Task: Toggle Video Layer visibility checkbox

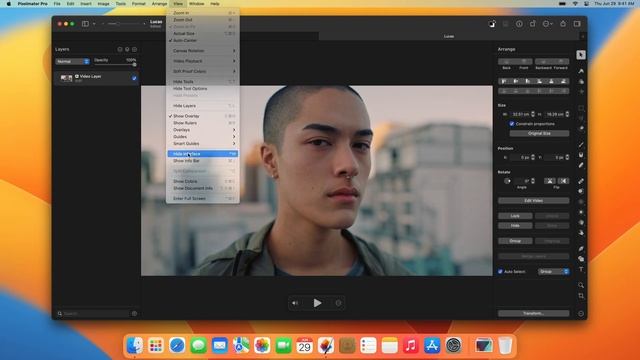Action: pos(134,78)
